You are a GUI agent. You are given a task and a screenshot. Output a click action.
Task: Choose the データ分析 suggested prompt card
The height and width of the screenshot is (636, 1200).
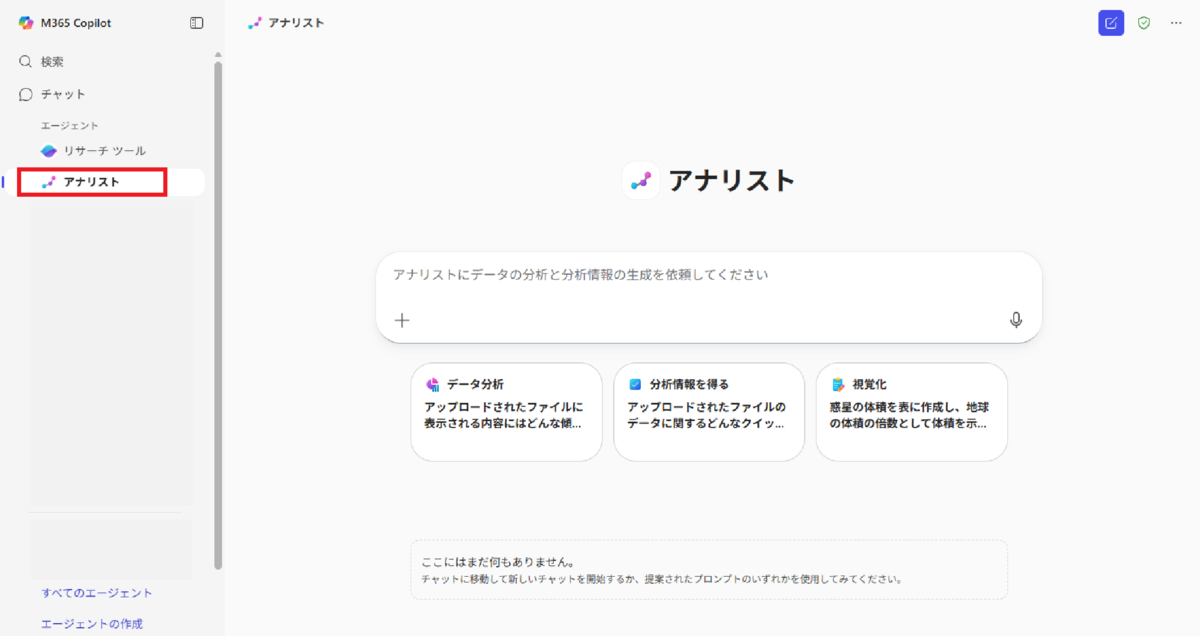click(x=506, y=412)
